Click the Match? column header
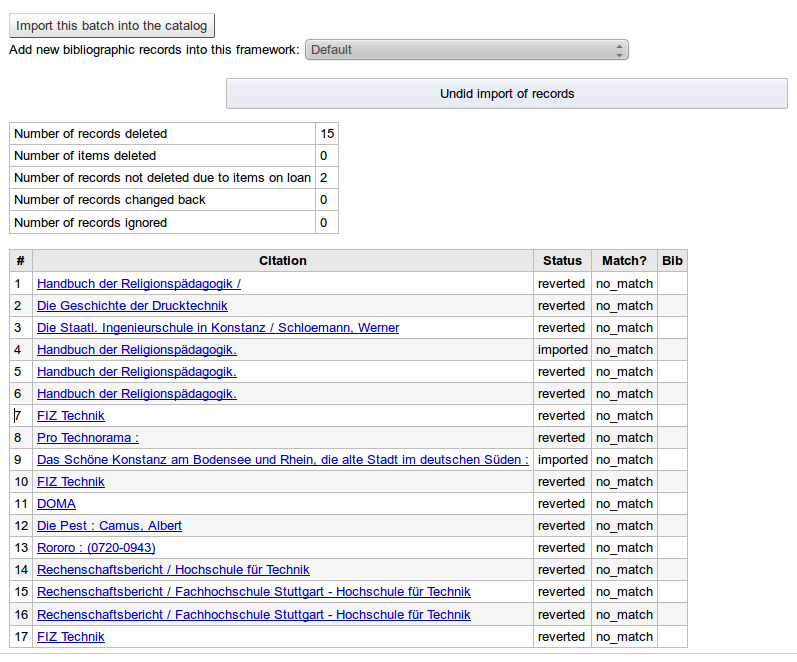This screenshot has height=662, width=797. click(x=624, y=261)
